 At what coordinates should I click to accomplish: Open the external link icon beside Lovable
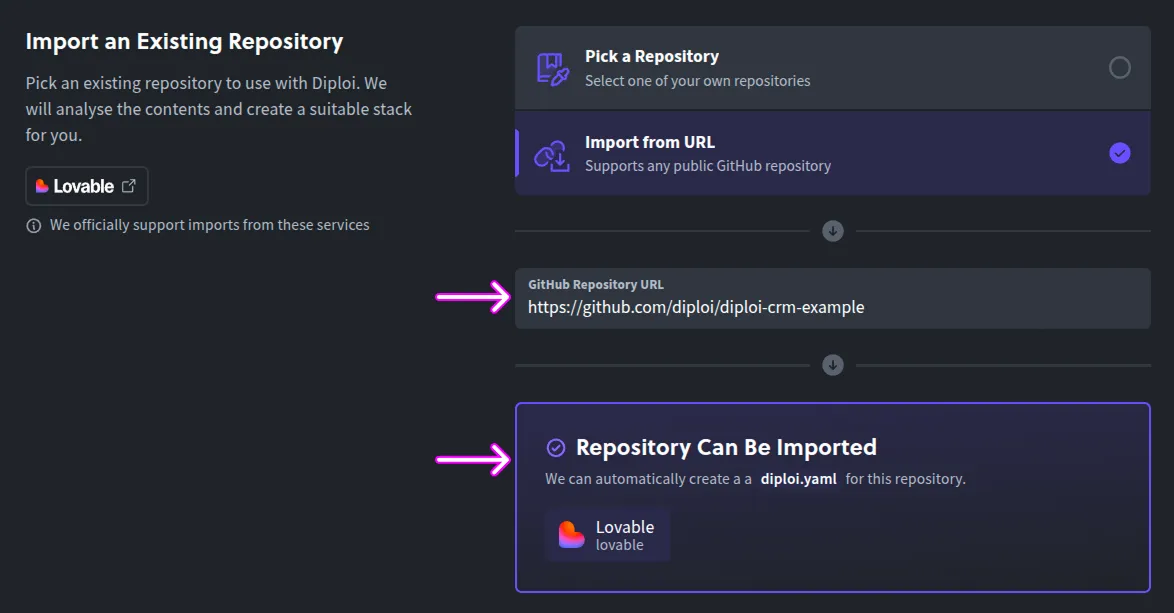click(128, 186)
